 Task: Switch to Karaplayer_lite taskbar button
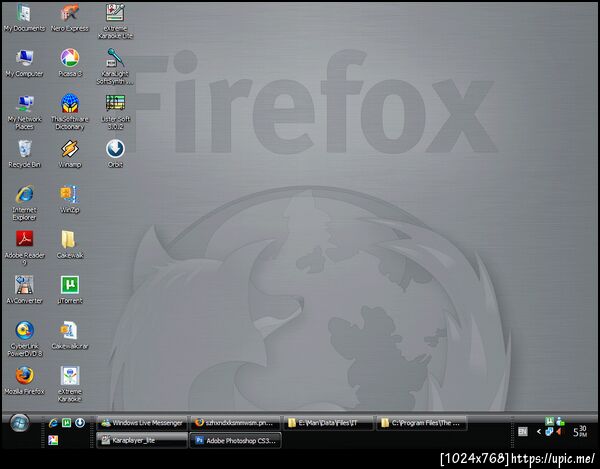coord(142,440)
